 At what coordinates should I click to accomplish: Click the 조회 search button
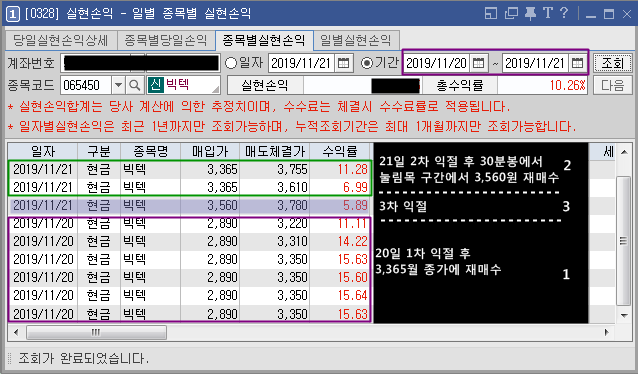[x=612, y=63]
